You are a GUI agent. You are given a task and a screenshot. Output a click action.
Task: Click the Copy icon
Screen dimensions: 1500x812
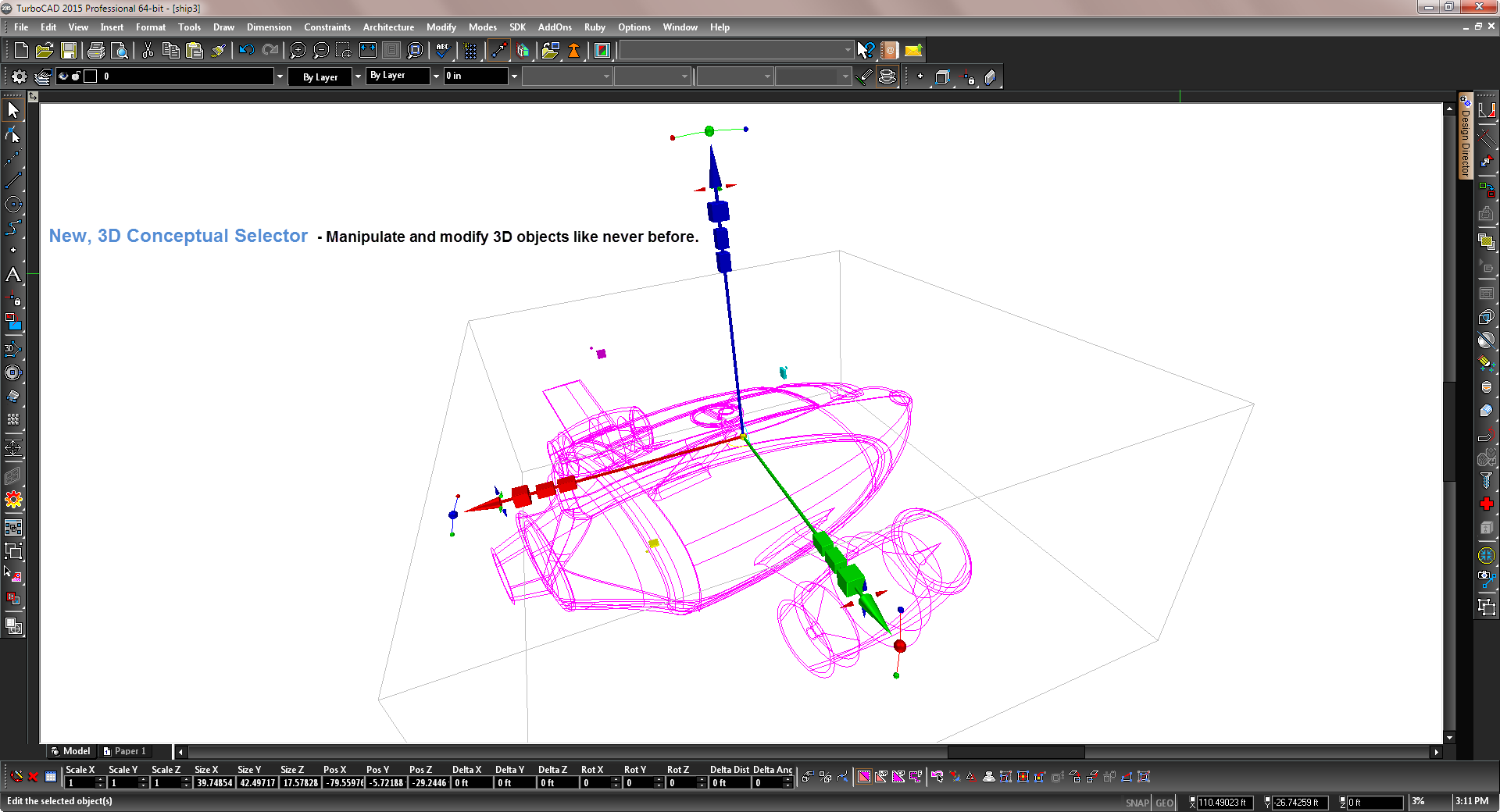171,51
